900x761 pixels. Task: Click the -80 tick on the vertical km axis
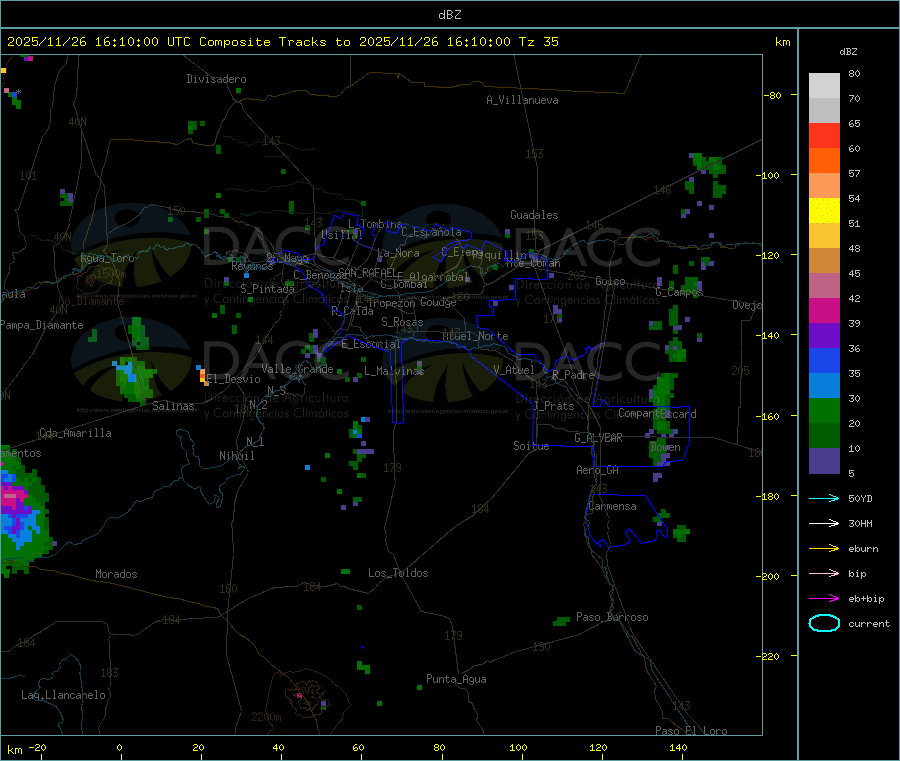pos(773,95)
